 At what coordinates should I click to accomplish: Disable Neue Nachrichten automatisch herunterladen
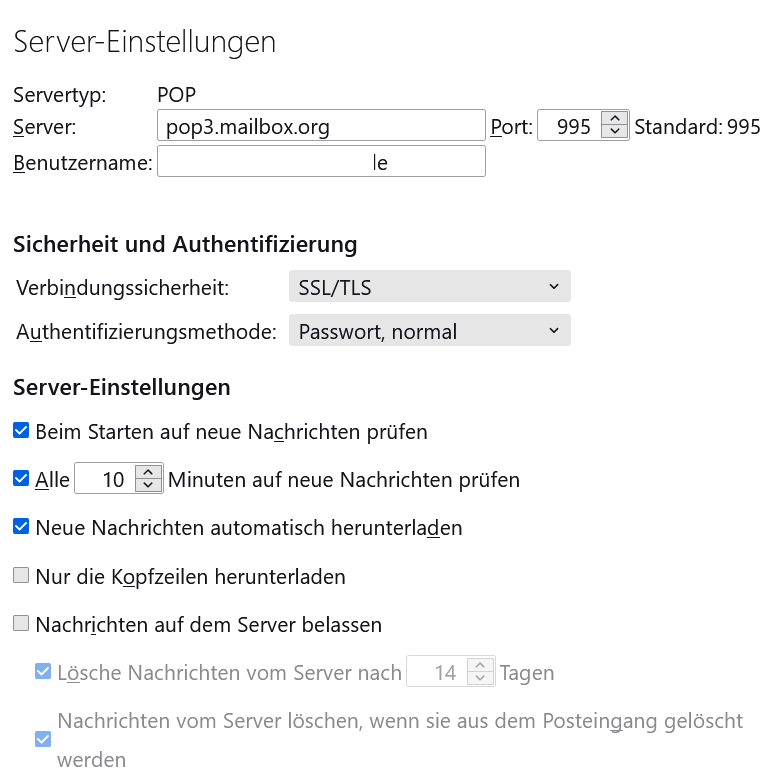[21, 526]
